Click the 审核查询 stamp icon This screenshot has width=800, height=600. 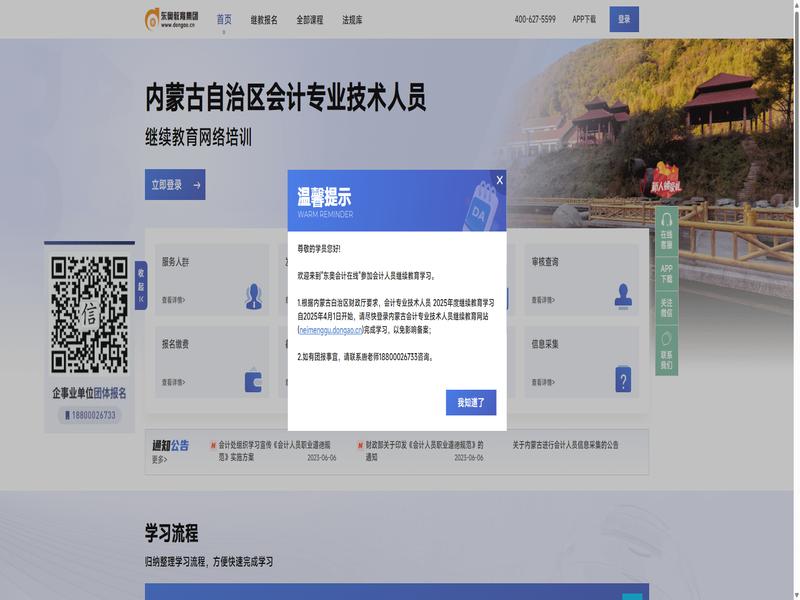623,295
